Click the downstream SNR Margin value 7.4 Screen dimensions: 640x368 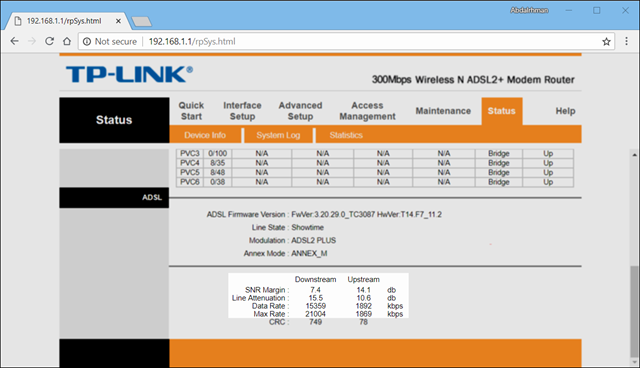pos(316,290)
